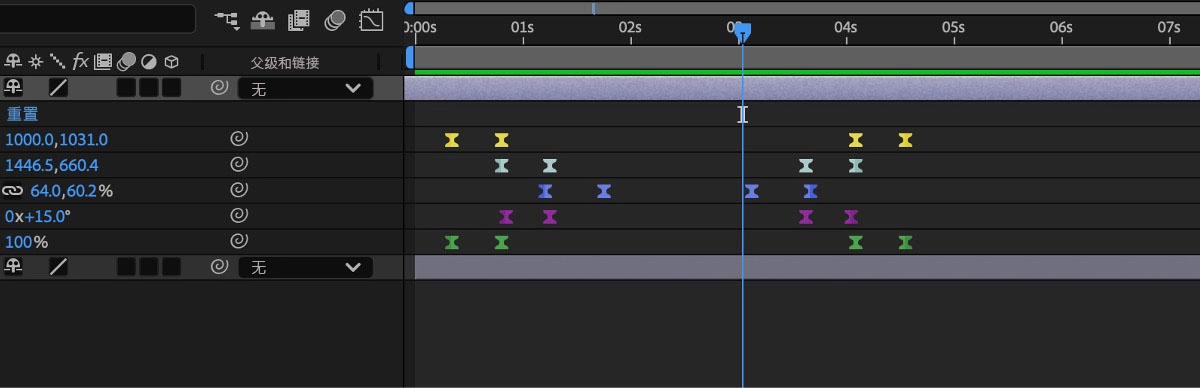Click the position value 1446.5,660.4
This screenshot has height=388, width=1200.
pyautogui.click(x=52, y=164)
